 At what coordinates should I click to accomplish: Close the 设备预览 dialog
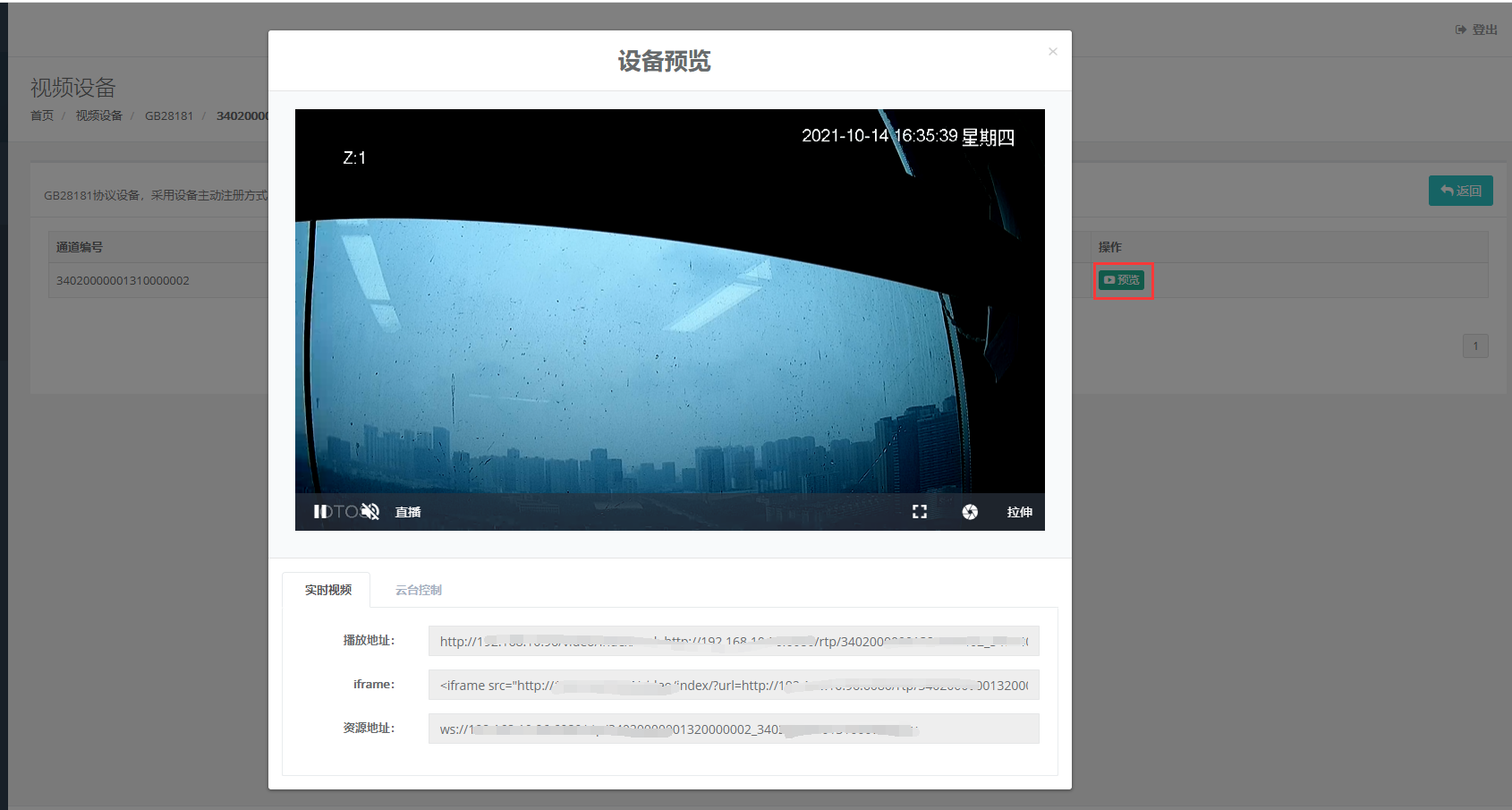tap(1052, 52)
